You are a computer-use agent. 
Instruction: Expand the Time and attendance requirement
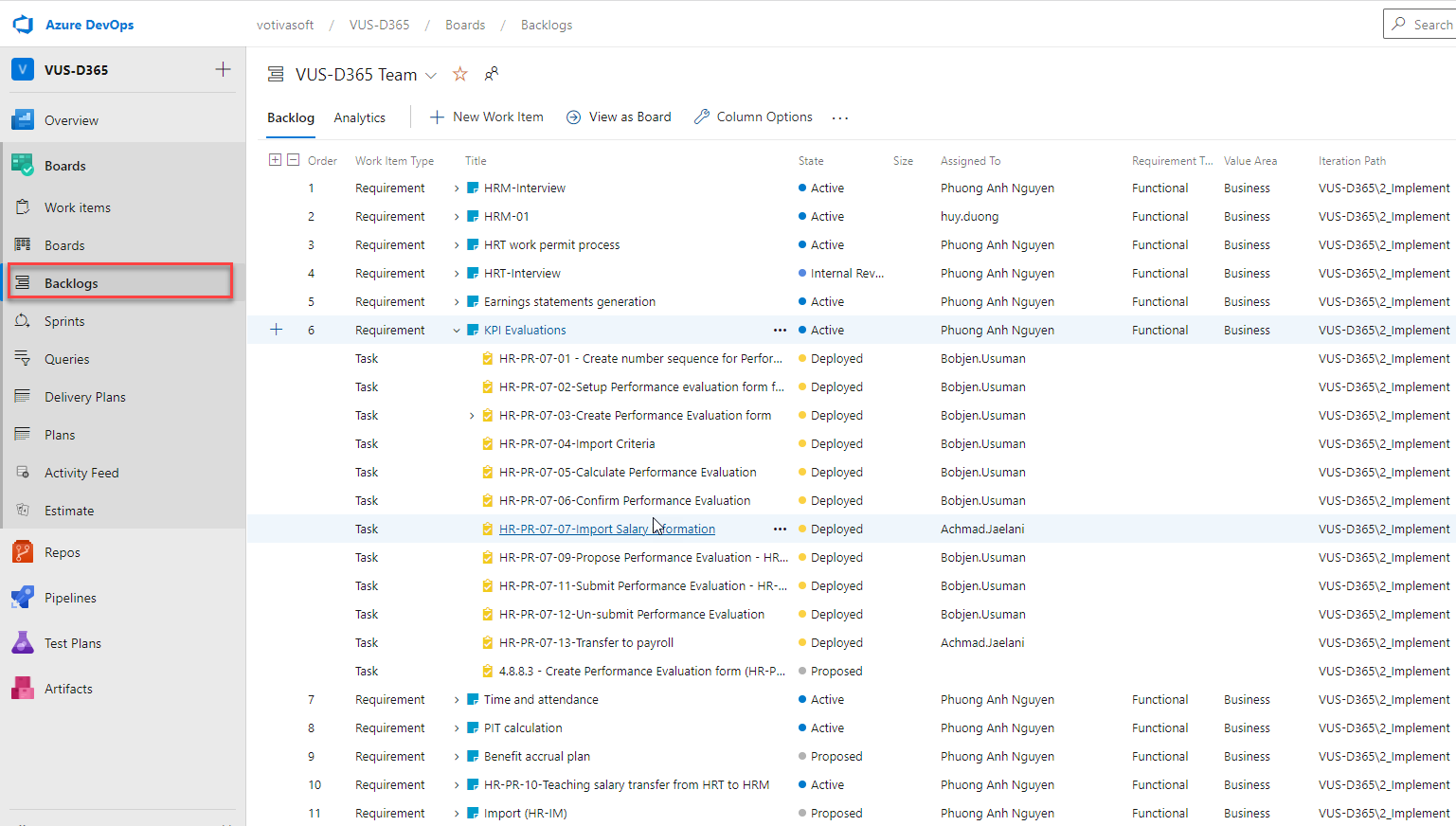[457, 700]
